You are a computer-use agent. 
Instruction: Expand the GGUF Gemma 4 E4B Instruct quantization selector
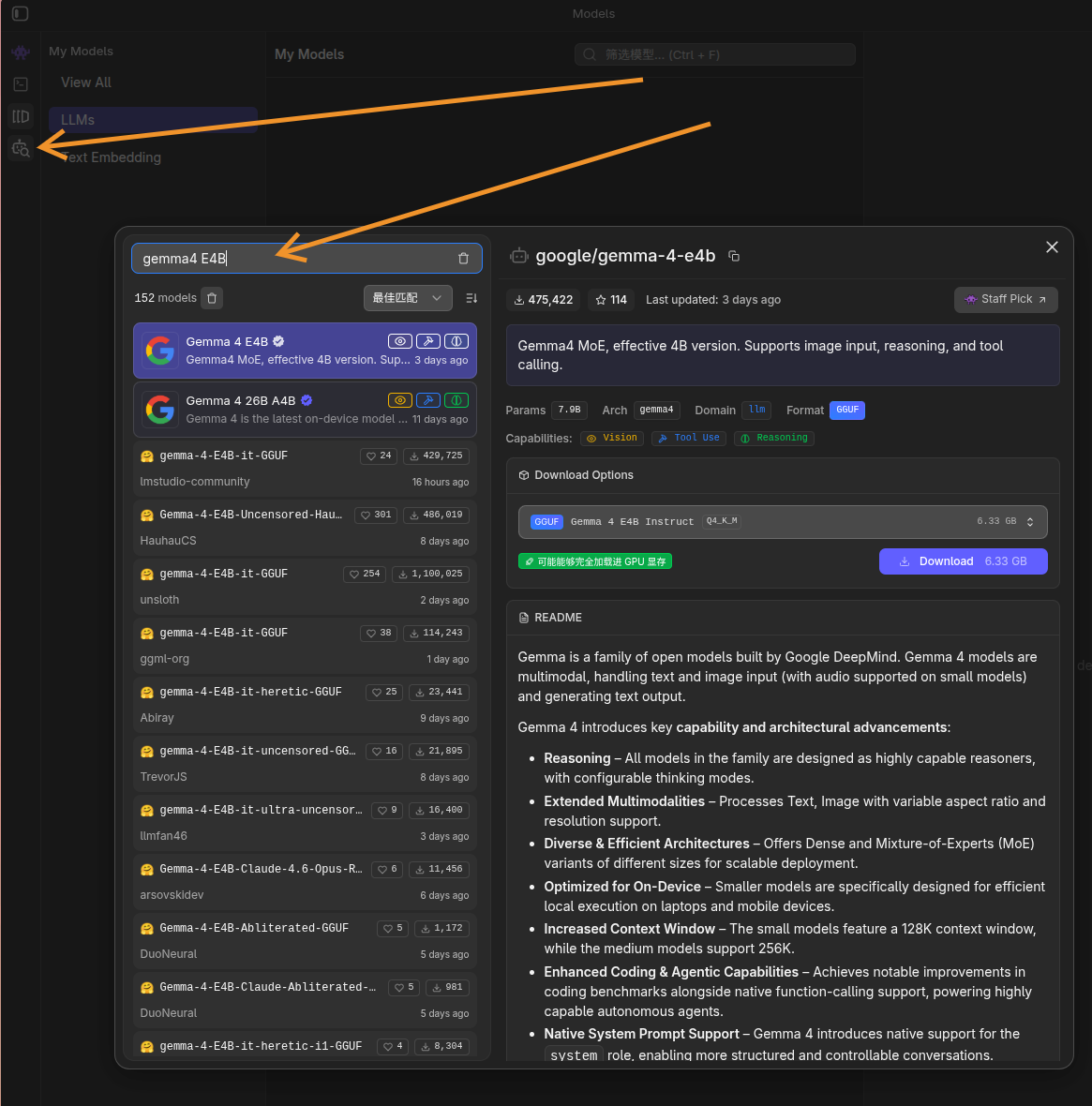click(783, 522)
